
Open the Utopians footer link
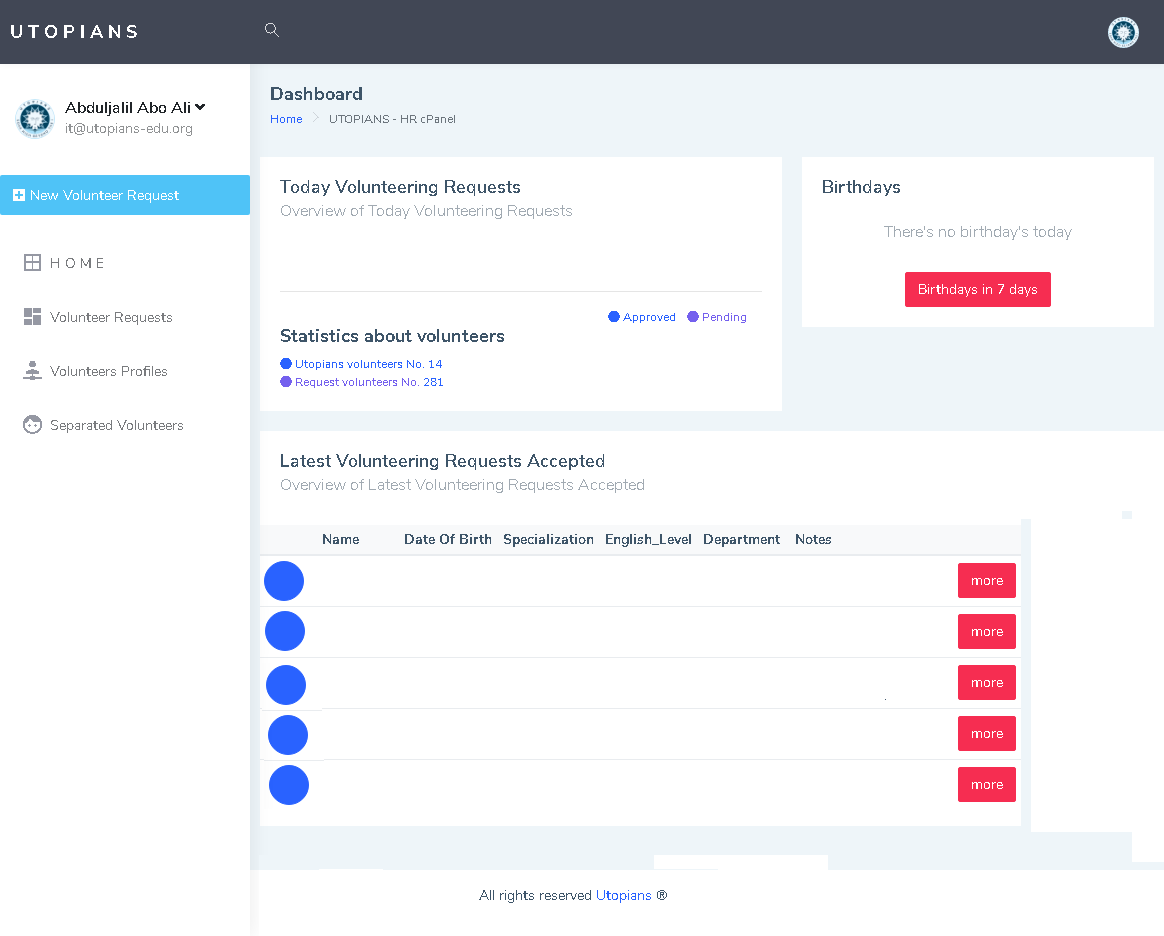pyautogui.click(x=623, y=895)
